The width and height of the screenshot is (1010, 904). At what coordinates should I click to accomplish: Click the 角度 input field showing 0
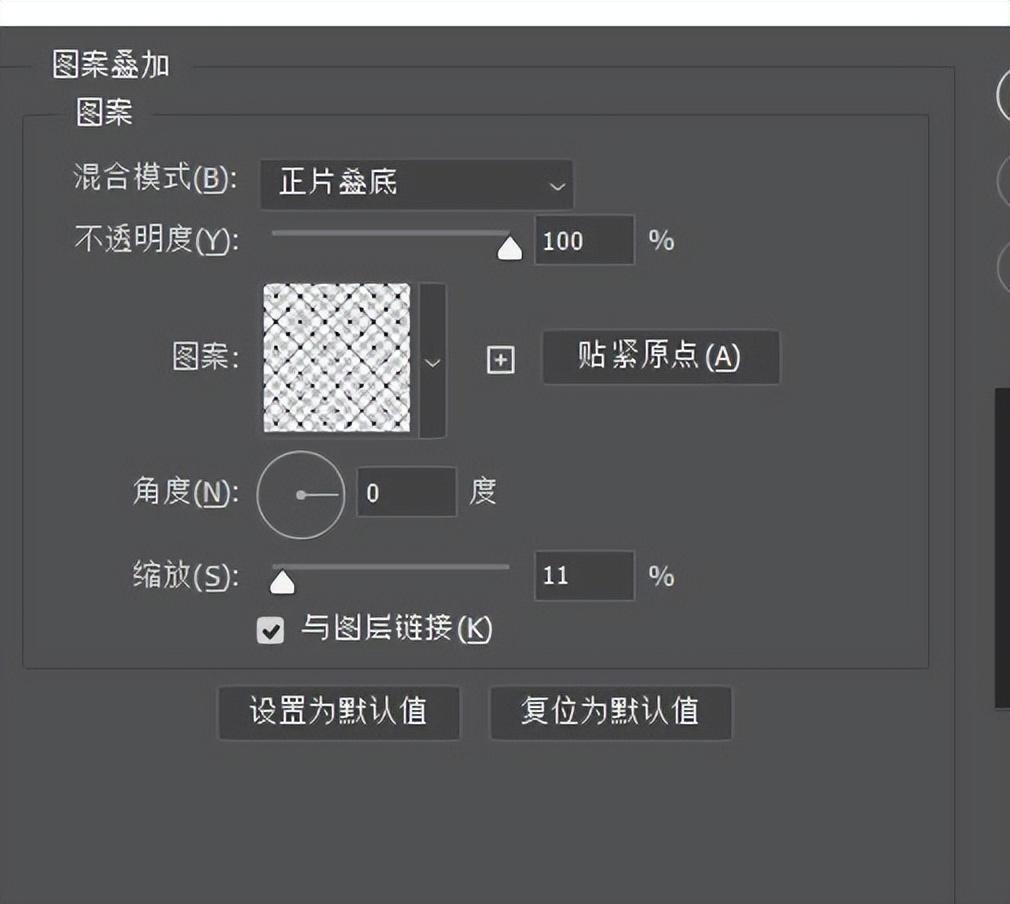406,493
